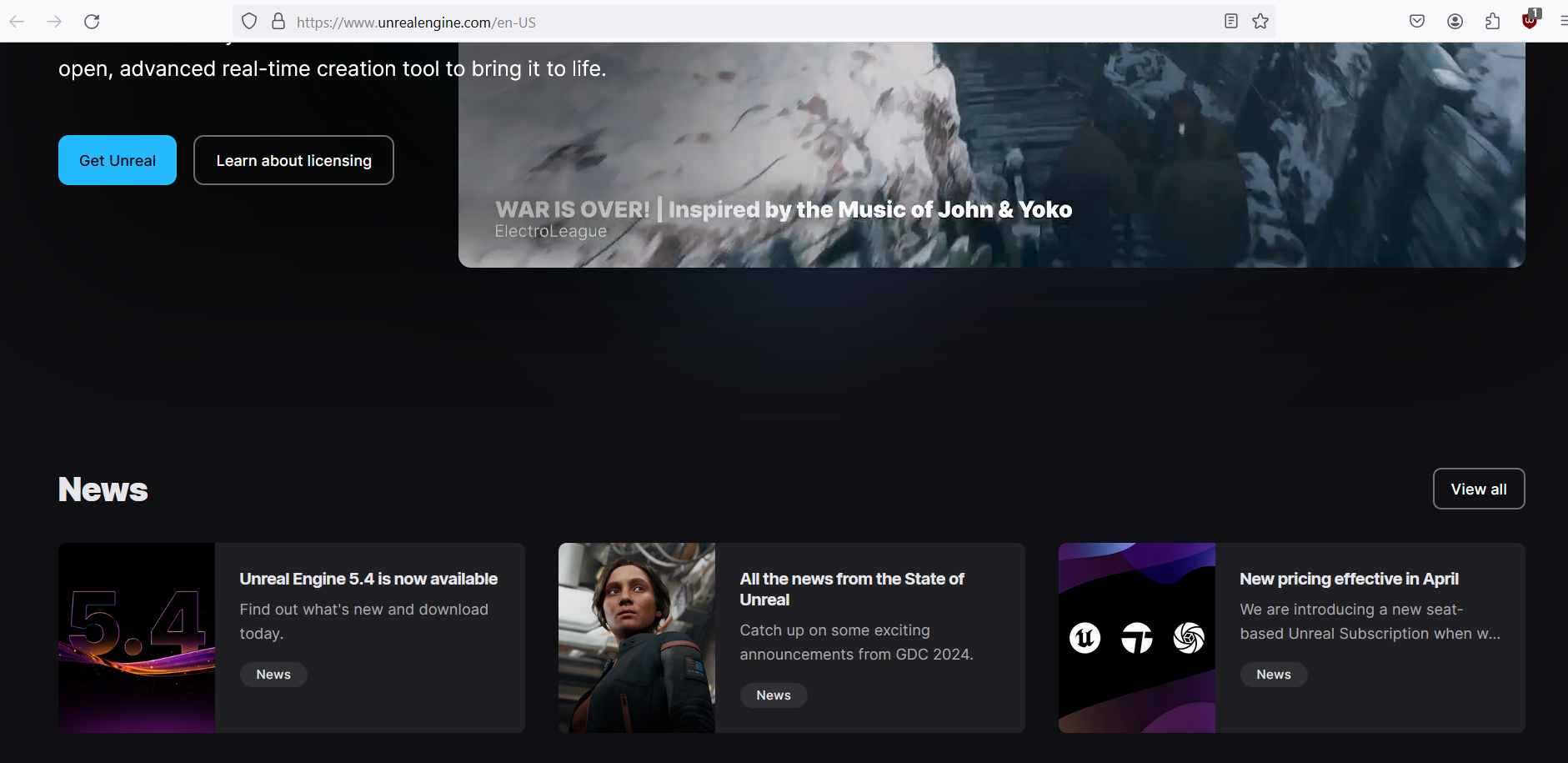Open New pricing effective in April article
This screenshot has height=763, width=1568.
click(x=1348, y=579)
